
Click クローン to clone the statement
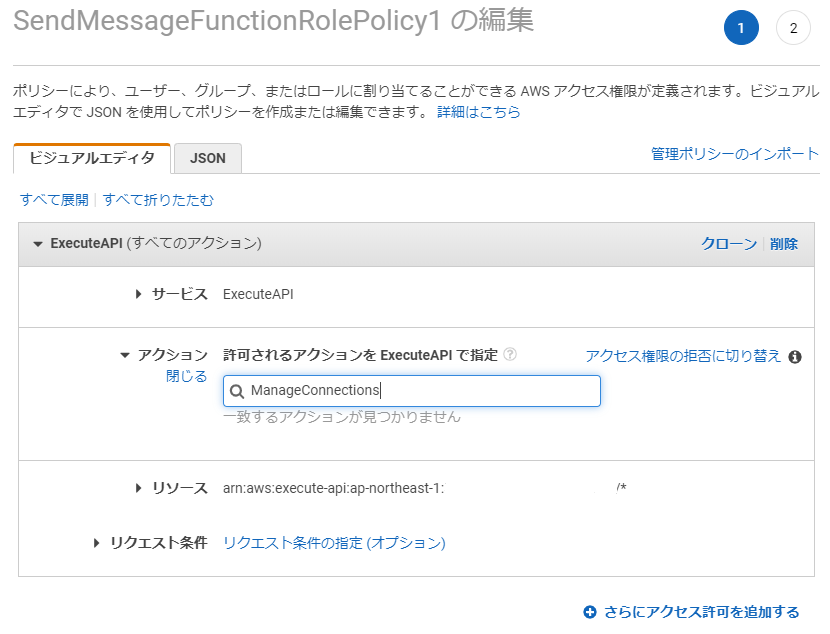[x=729, y=244]
